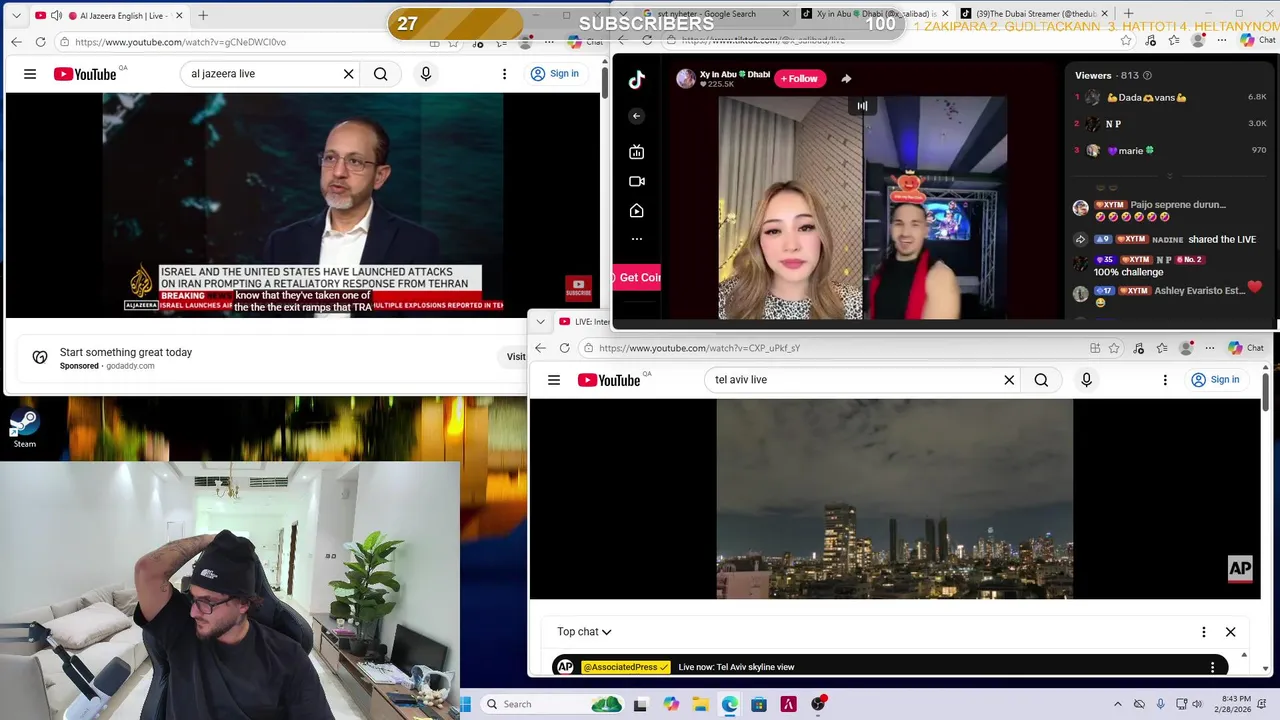Select the Al Jazeera English Live tab

coord(110,15)
